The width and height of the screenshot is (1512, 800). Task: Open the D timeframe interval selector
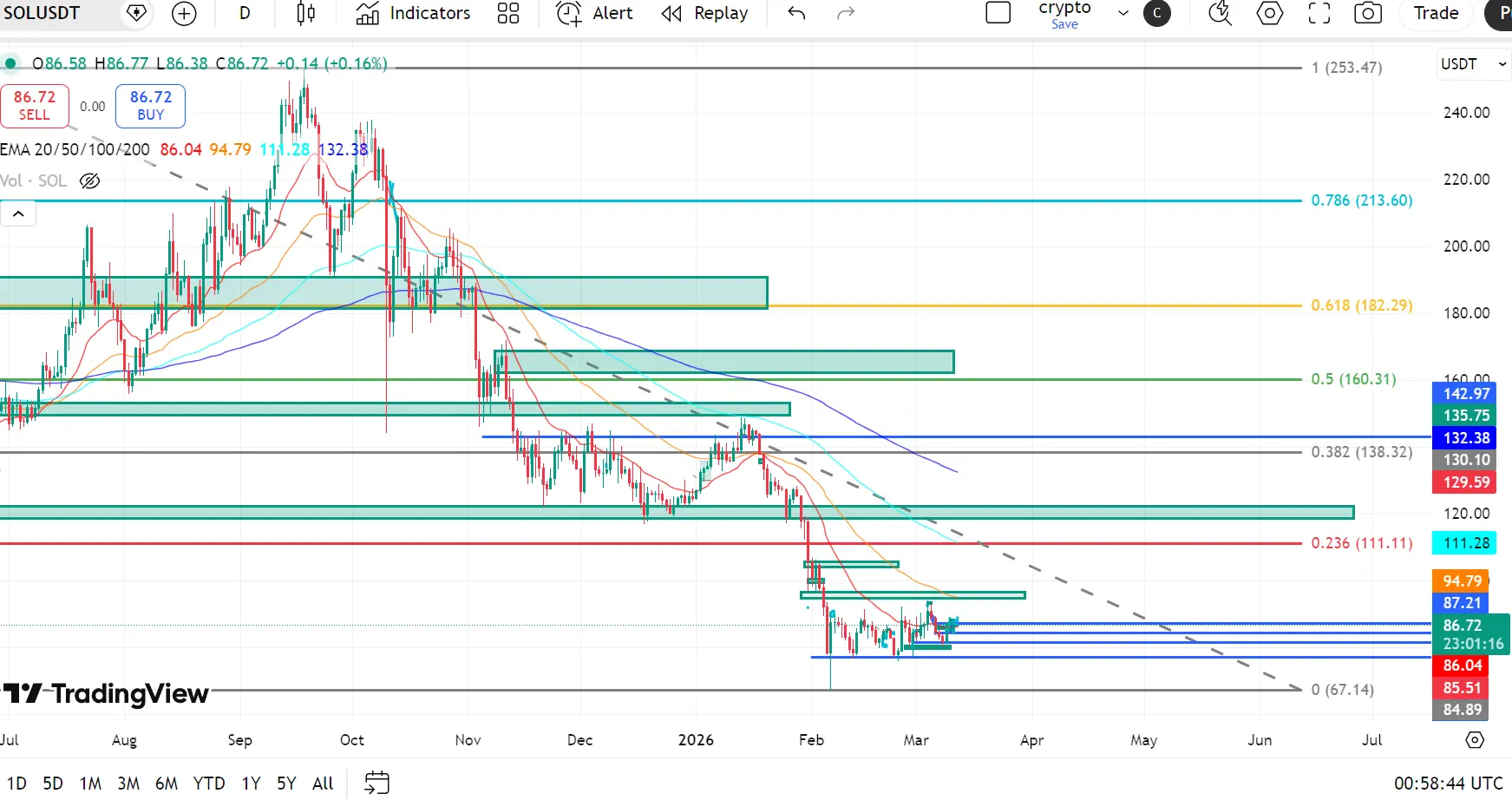coord(245,13)
